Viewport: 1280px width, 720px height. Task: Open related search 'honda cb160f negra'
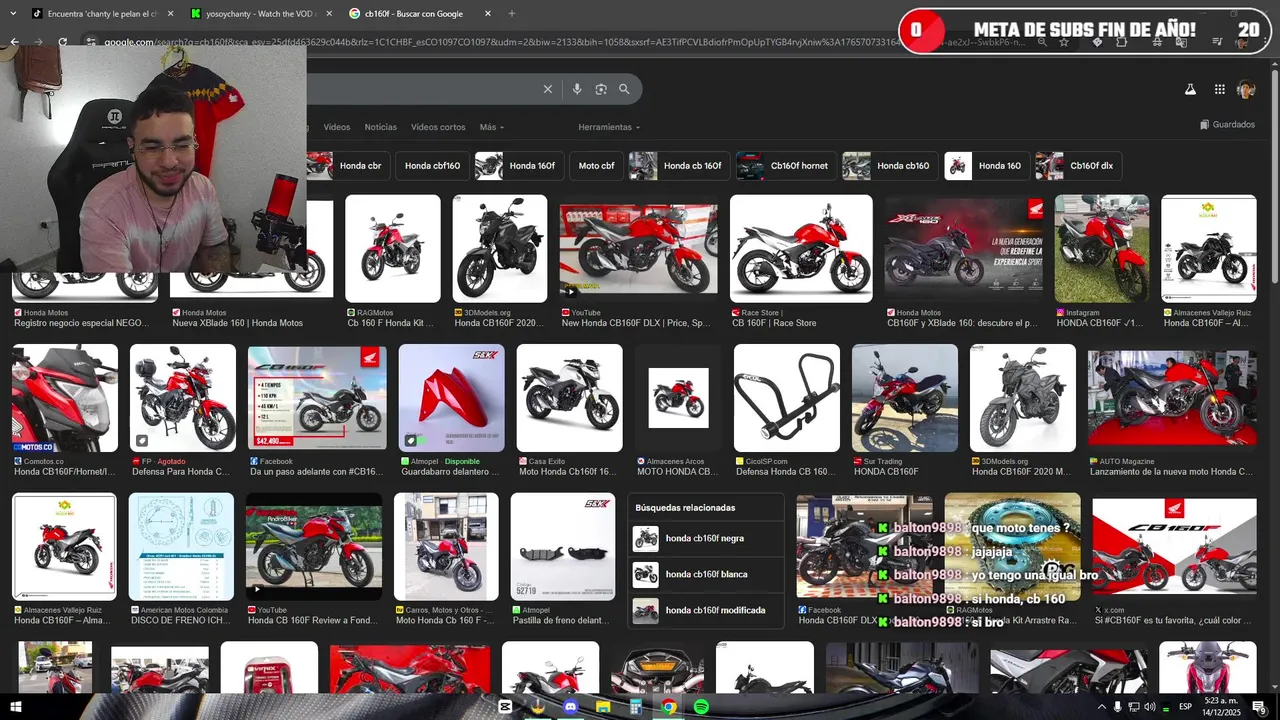tap(707, 538)
